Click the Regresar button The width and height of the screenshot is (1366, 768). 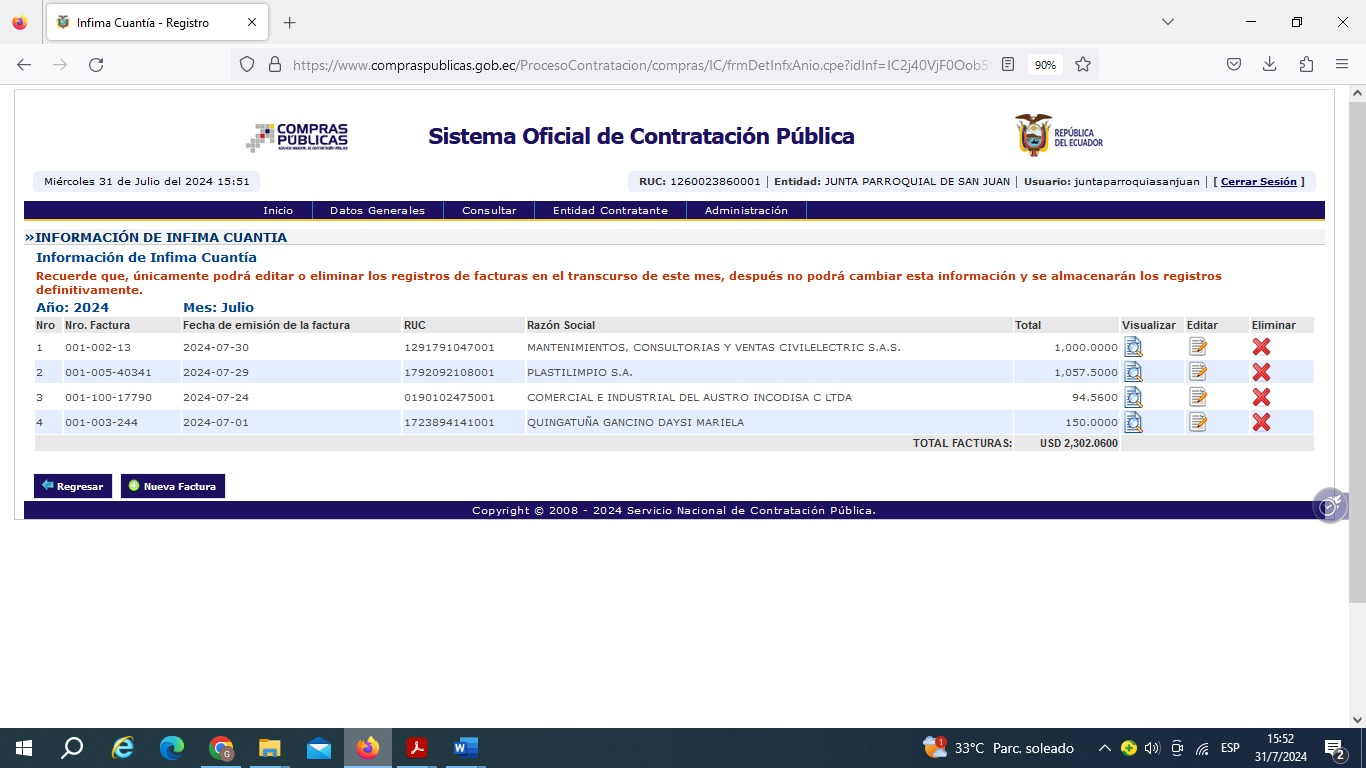pyautogui.click(x=73, y=486)
